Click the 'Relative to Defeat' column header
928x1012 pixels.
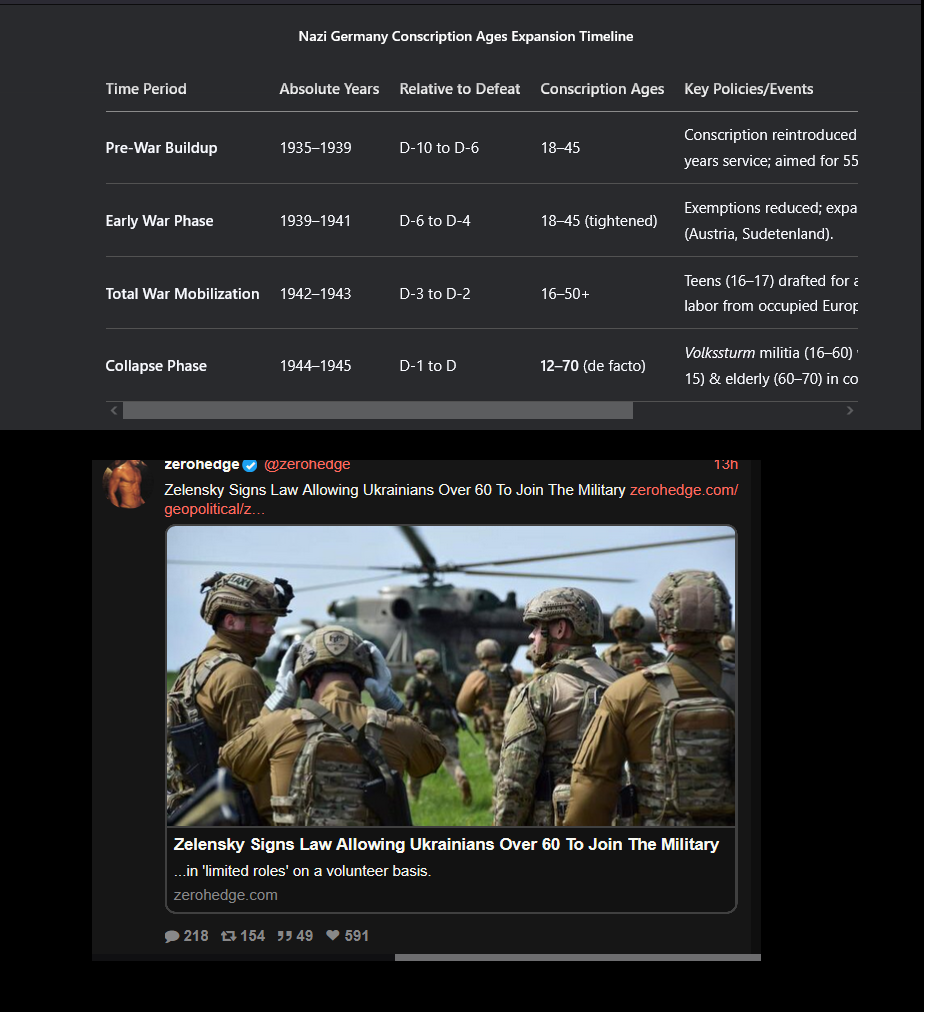point(459,89)
